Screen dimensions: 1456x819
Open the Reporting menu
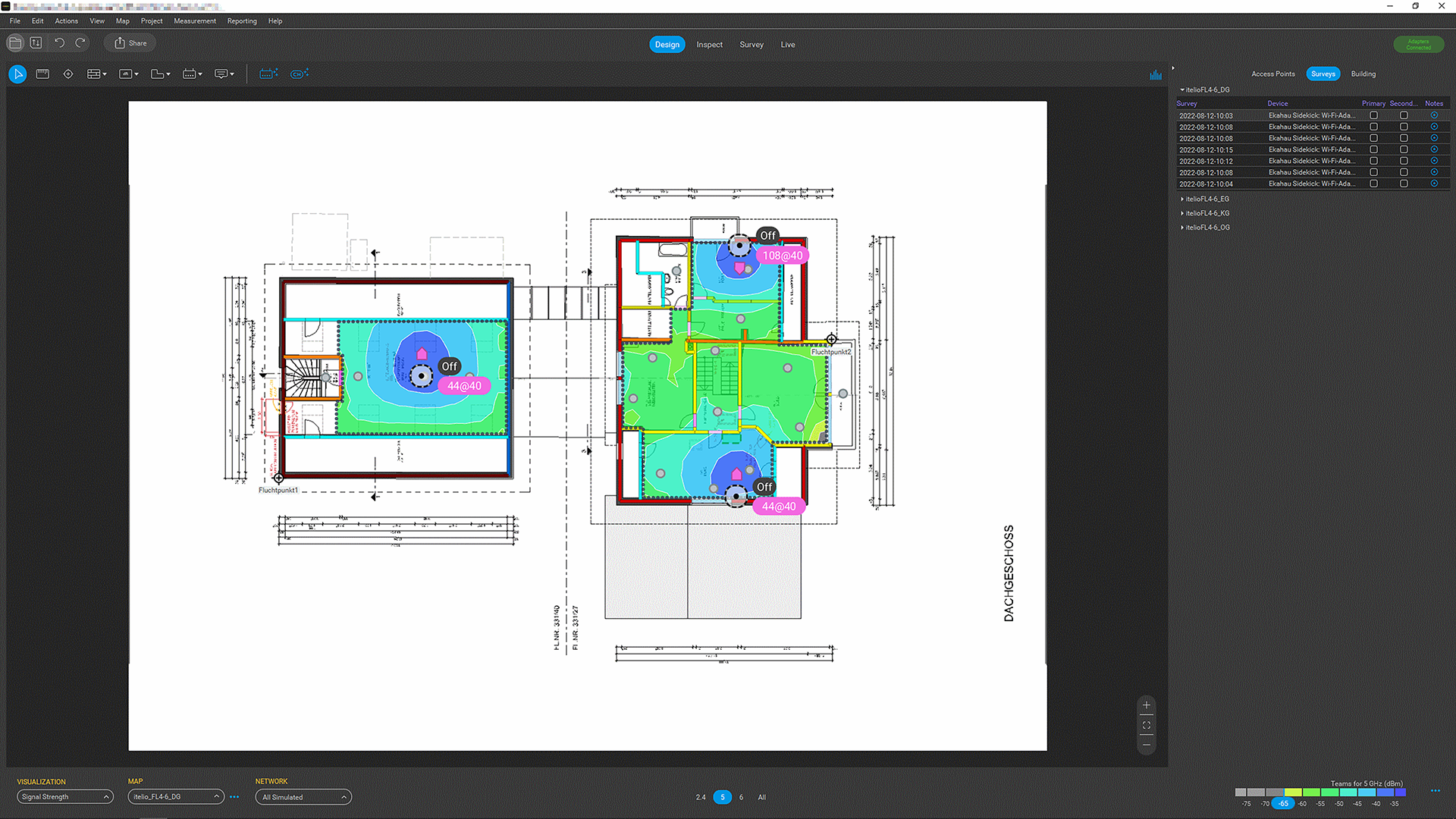tap(242, 21)
